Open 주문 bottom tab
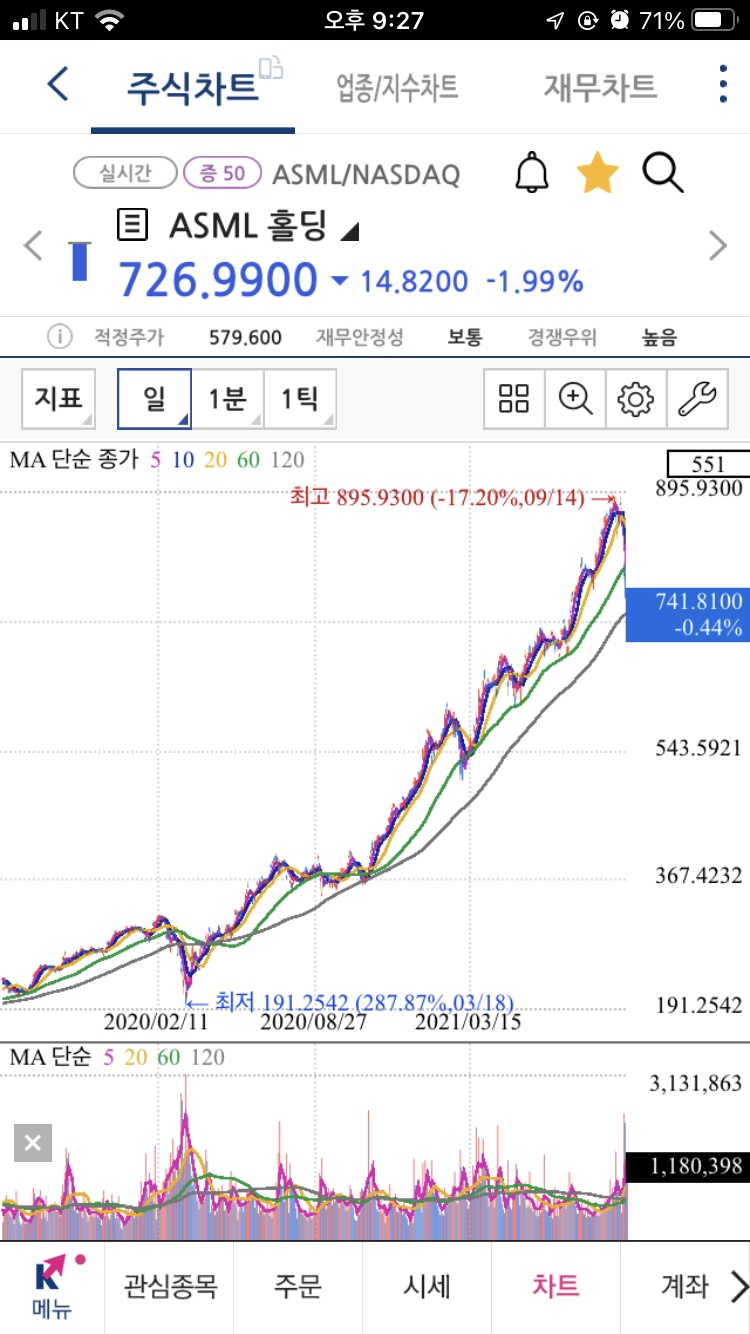The image size is (750, 1334). click(298, 1287)
